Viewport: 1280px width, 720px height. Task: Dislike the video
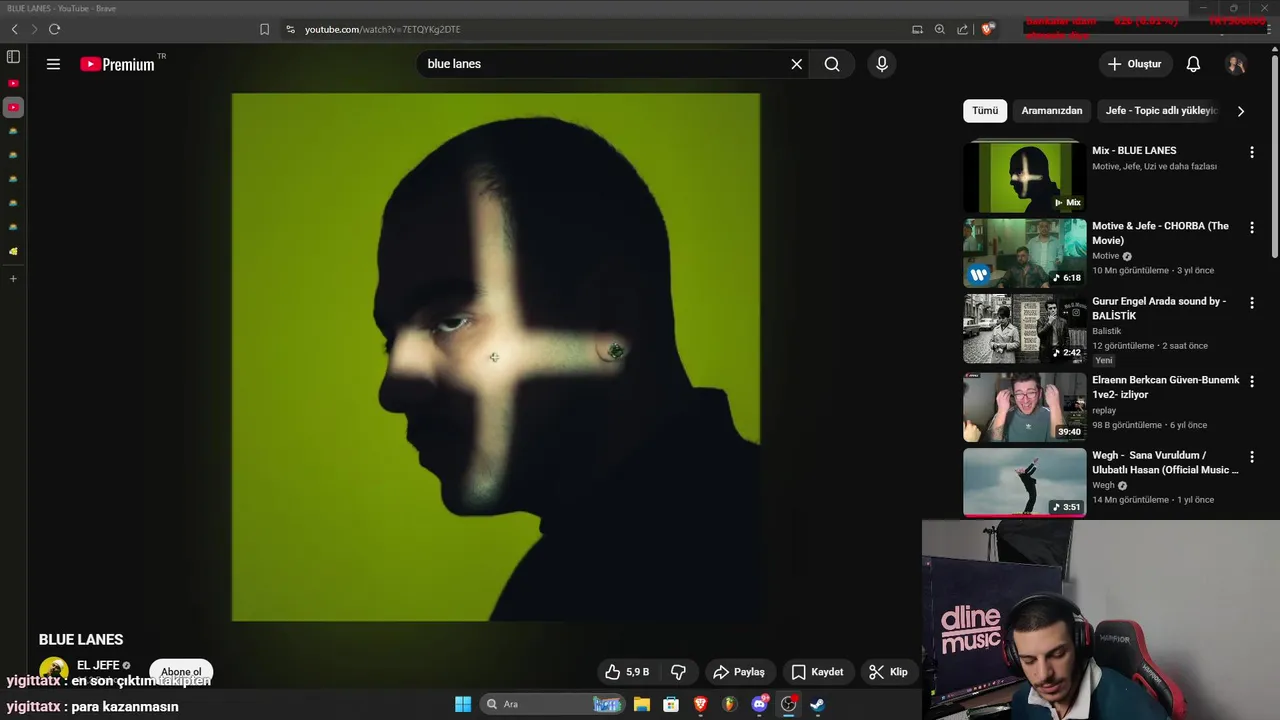678,672
